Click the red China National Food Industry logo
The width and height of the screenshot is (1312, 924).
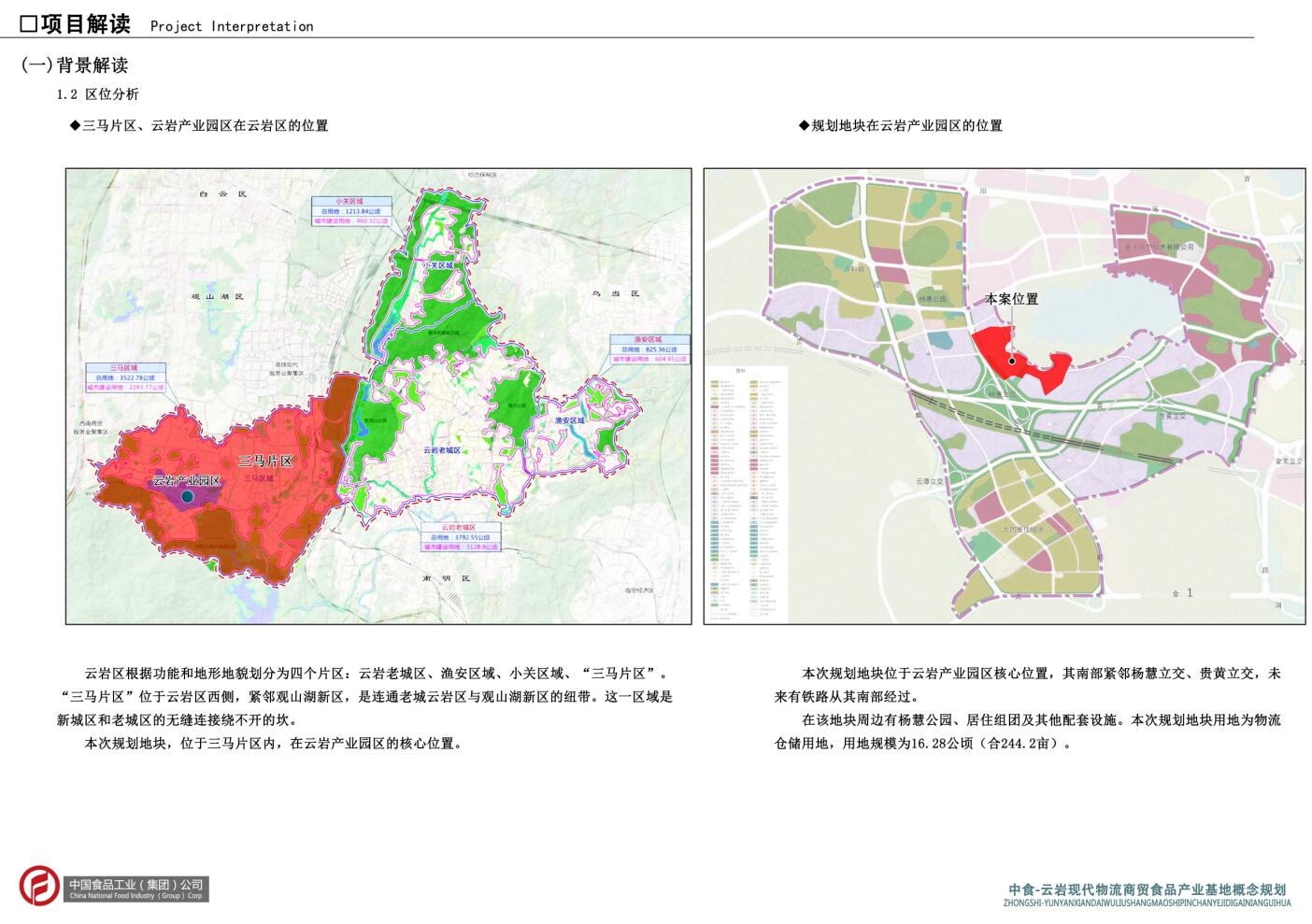(39, 887)
